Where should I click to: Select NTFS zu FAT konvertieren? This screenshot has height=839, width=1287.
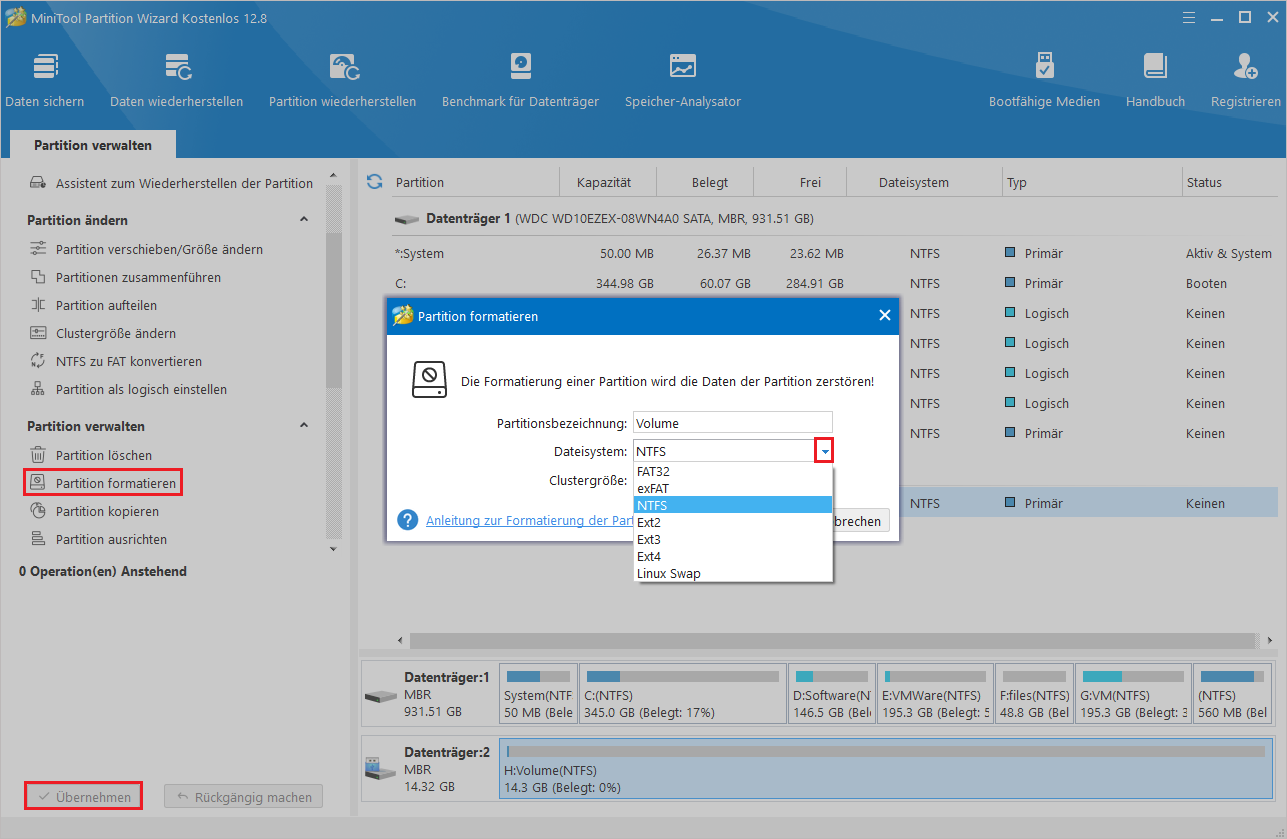pos(116,361)
